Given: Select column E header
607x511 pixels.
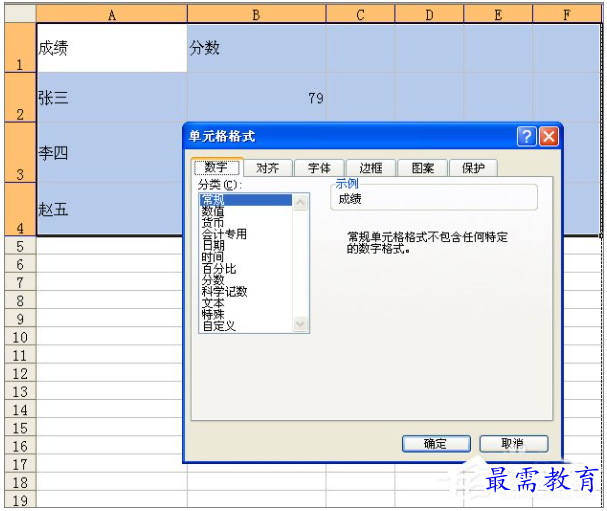Looking at the screenshot, I should point(498,15).
